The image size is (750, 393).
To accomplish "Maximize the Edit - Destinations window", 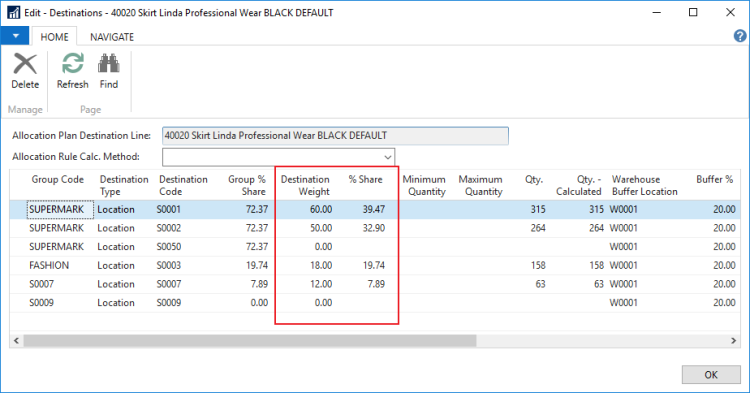I will [693, 12].
